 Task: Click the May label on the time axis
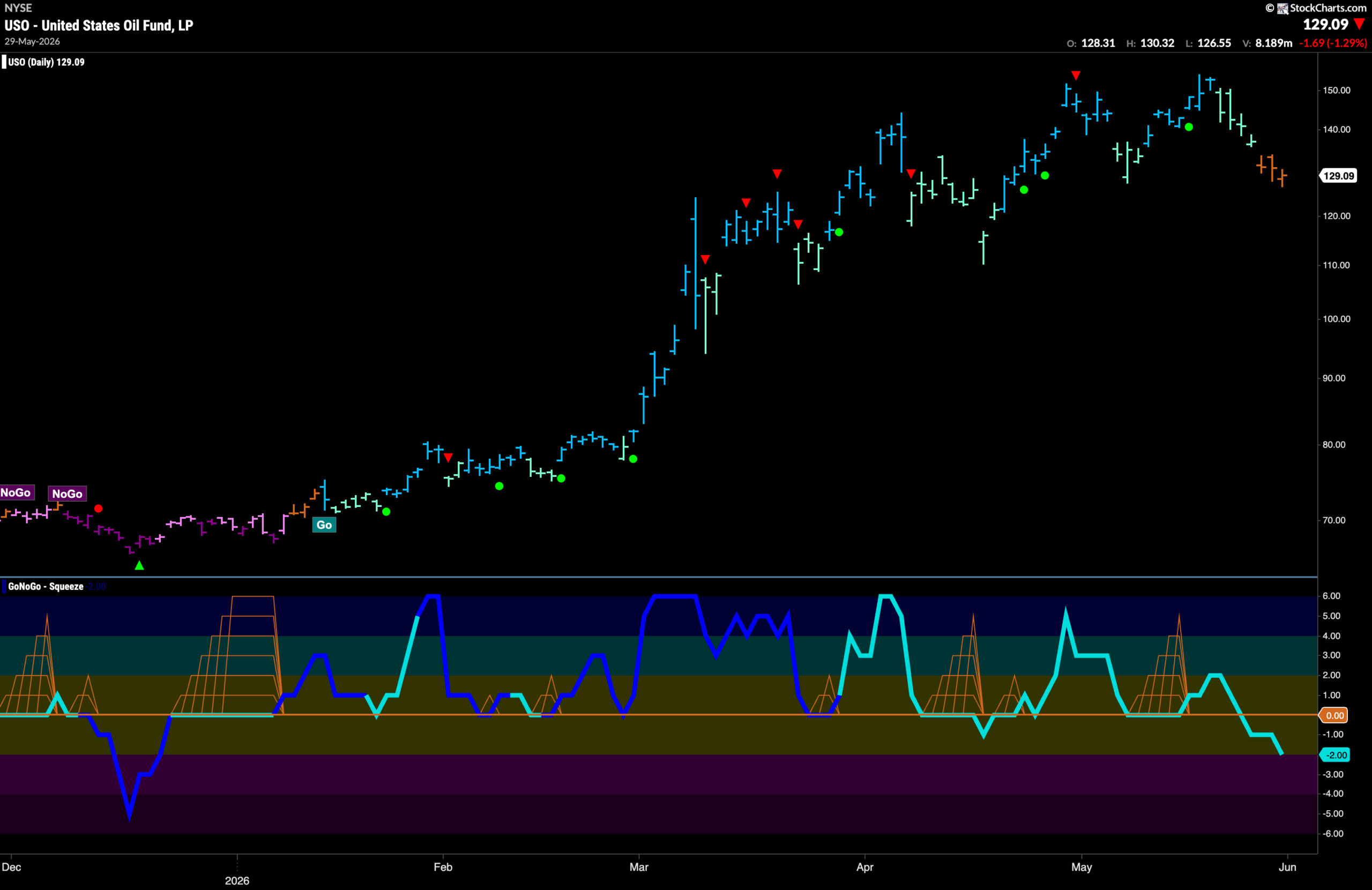click(1082, 867)
